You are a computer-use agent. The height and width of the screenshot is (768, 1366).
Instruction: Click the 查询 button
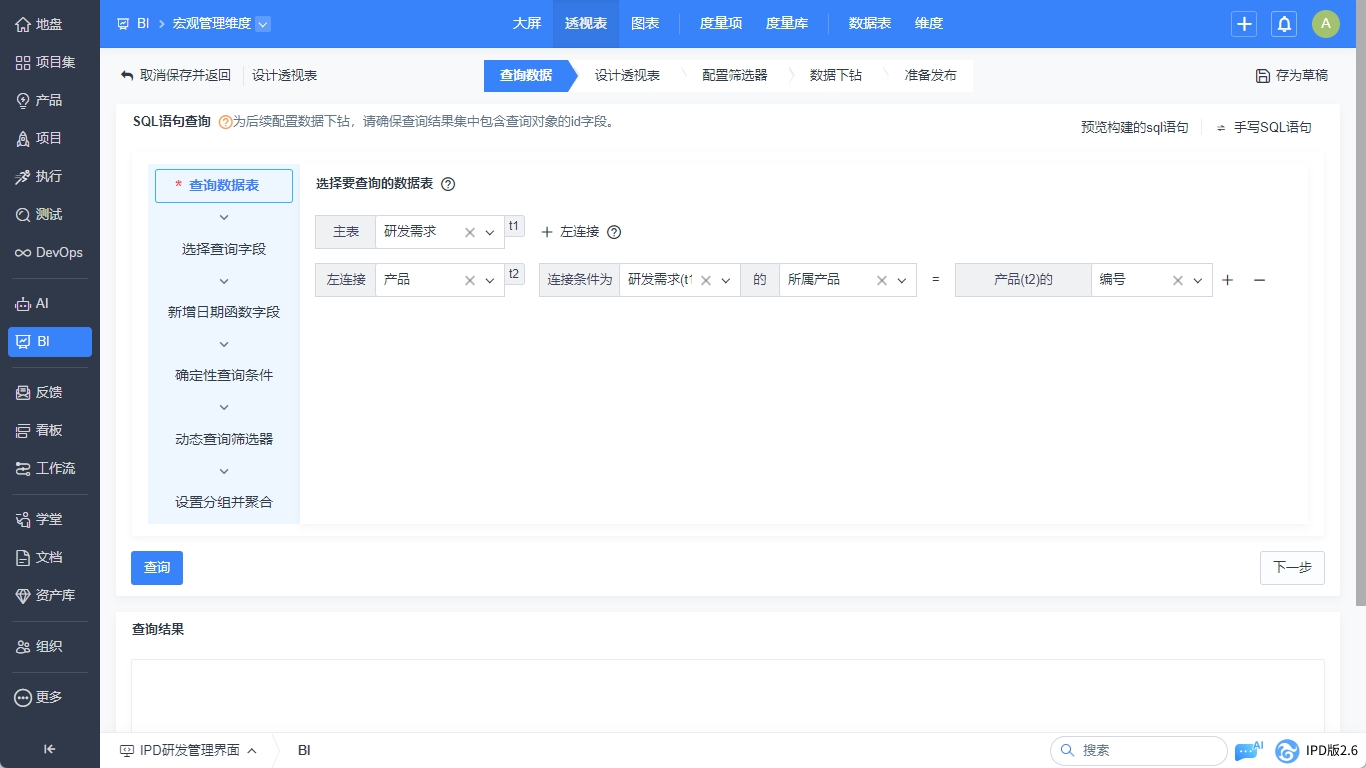157,567
